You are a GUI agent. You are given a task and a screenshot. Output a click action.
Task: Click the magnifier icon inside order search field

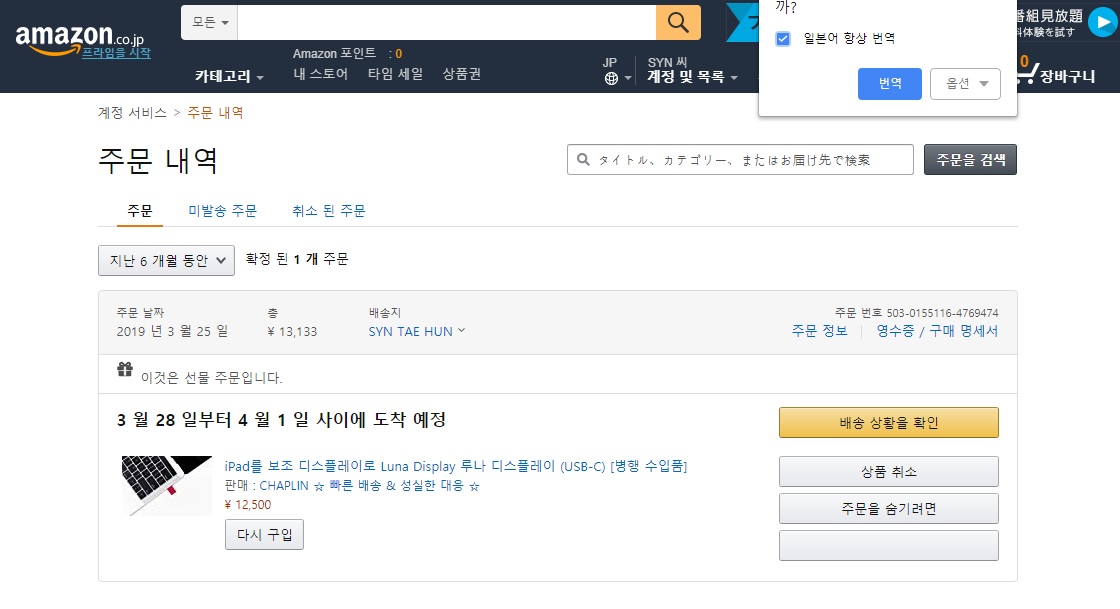584,160
